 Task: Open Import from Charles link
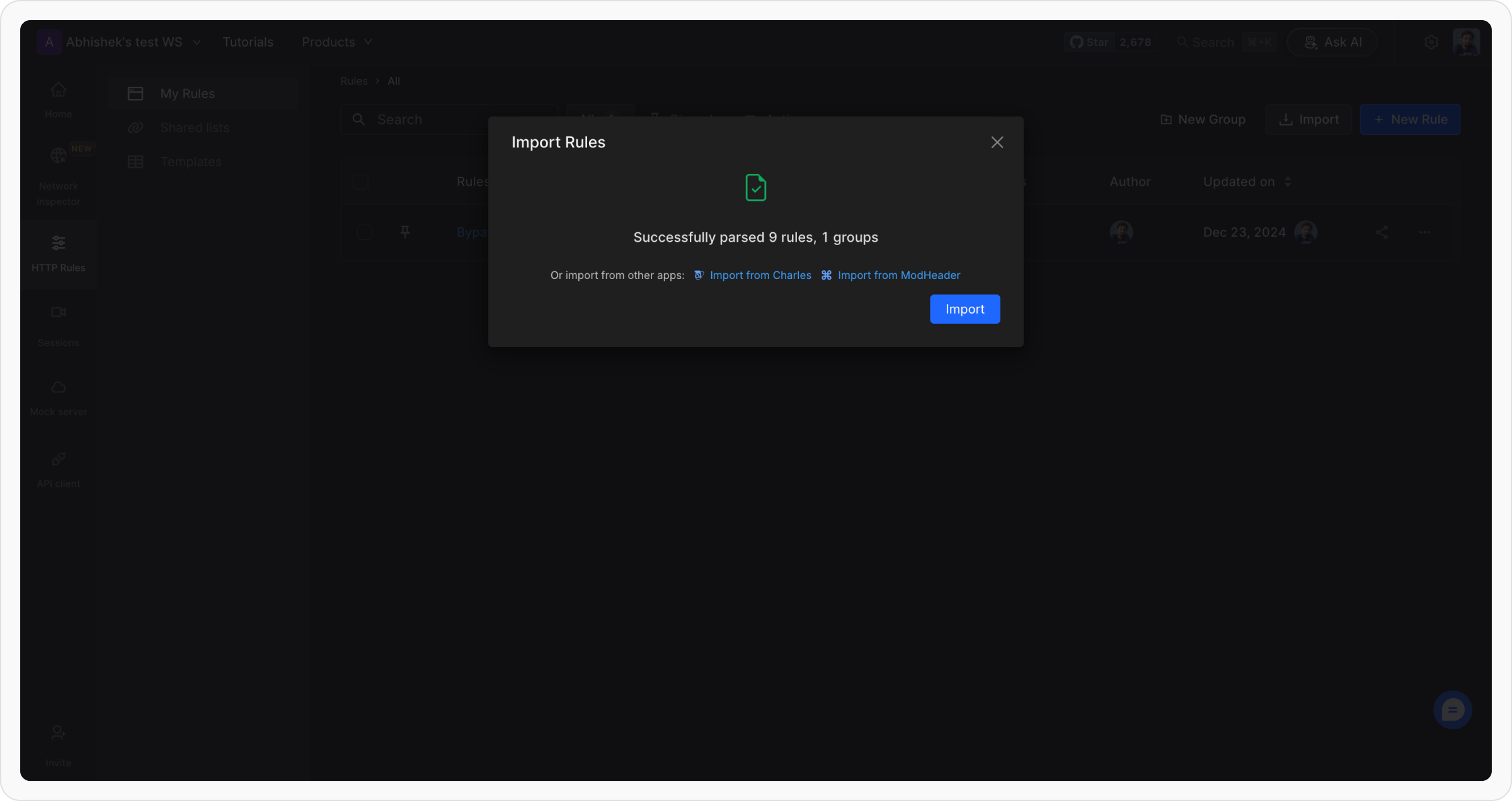coord(760,275)
